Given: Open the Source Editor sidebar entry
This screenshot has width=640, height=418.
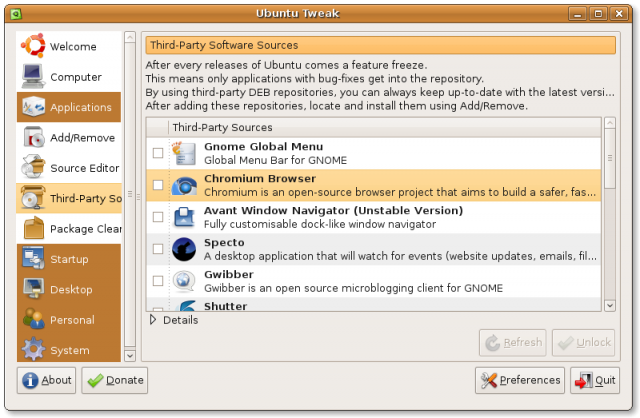Looking at the screenshot, I should pyautogui.click(x=69, y=167).
